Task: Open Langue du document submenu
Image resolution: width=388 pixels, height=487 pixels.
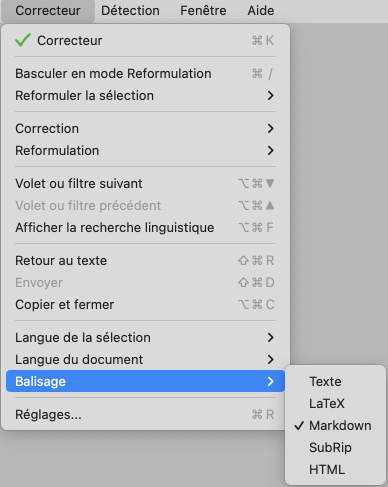Action: point(145,360)
